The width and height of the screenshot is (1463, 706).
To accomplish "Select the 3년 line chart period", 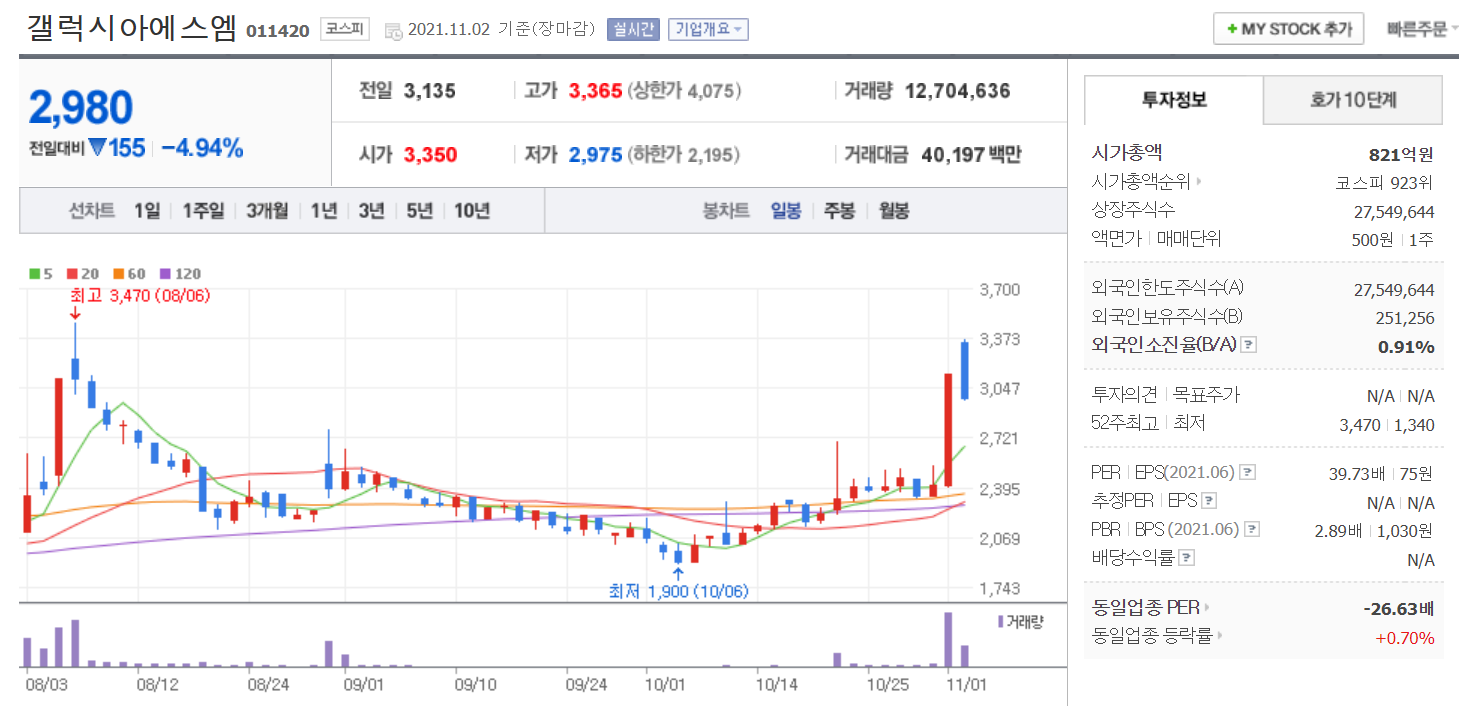I will (x=371, y=211).
